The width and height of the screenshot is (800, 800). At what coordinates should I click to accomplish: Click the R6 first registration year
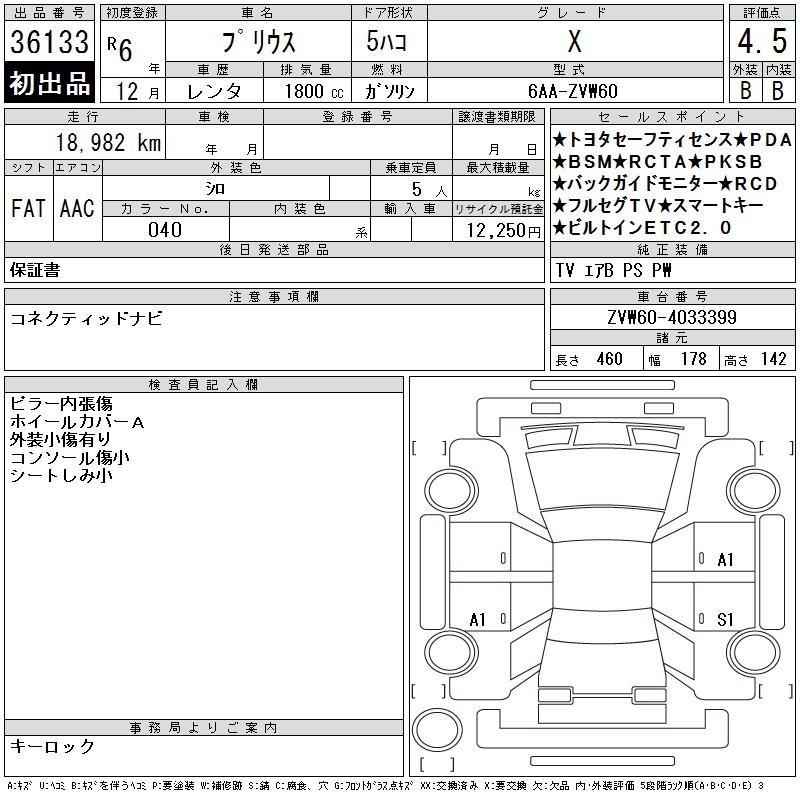pos(120,49)
